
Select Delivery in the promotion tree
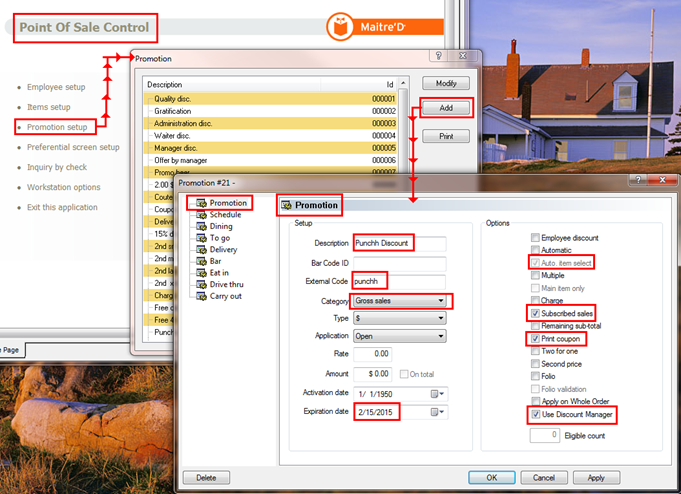(223, 249)
